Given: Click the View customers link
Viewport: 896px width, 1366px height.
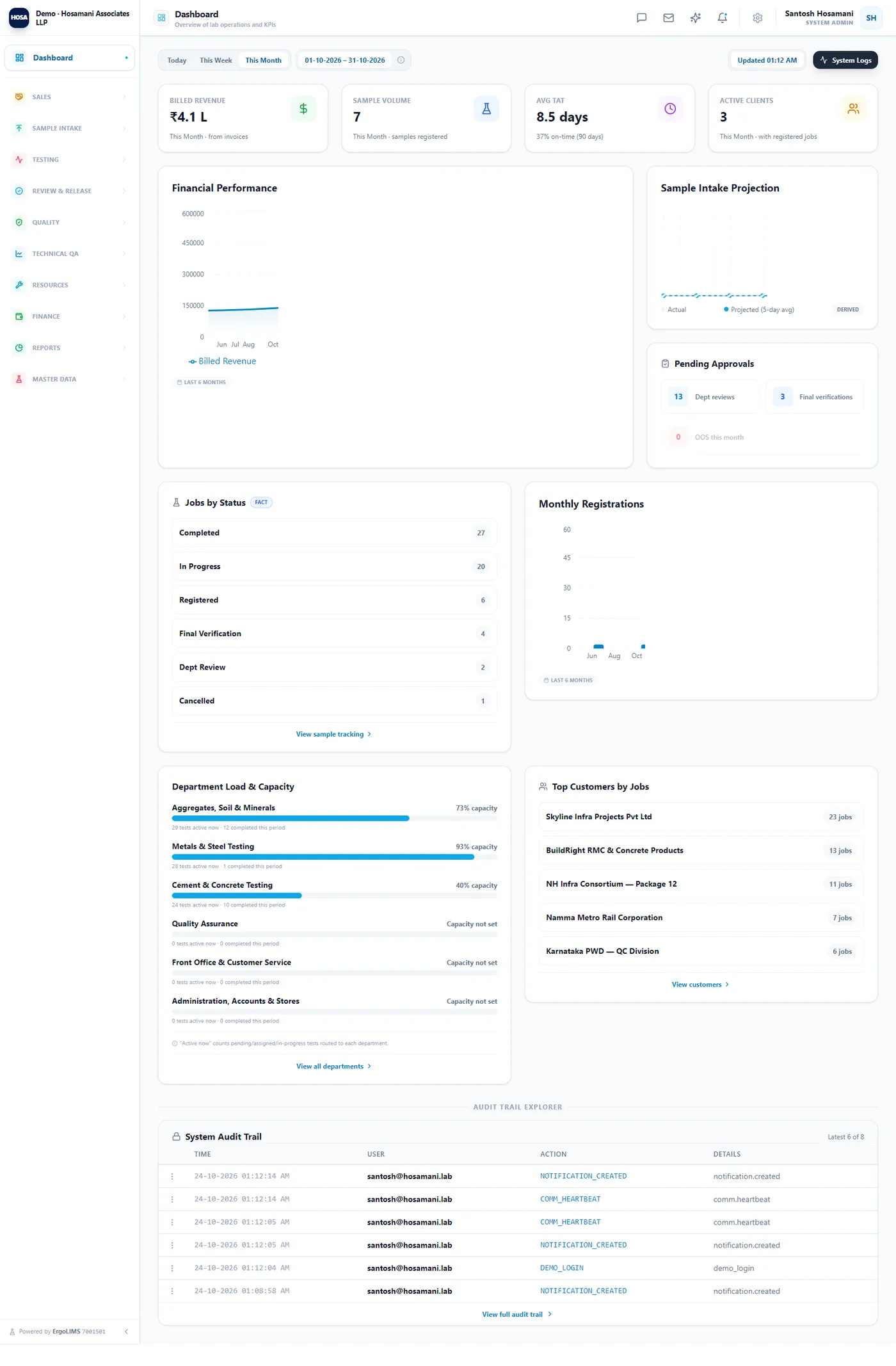Looking at the screenshot, I should click(x=700, y=985).
